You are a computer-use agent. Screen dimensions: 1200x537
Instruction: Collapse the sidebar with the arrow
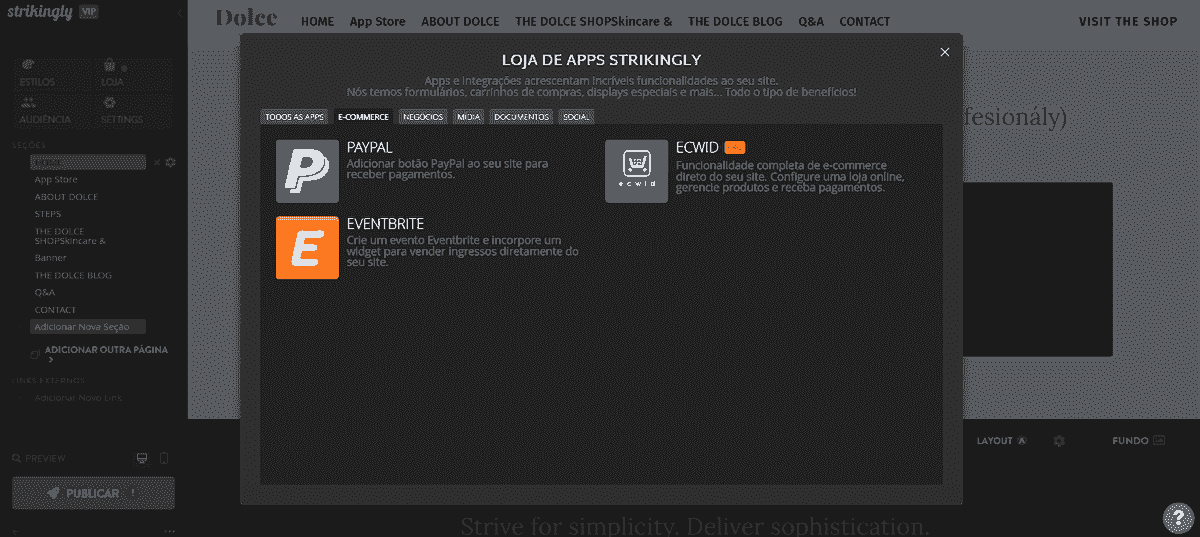pos(179,13)
